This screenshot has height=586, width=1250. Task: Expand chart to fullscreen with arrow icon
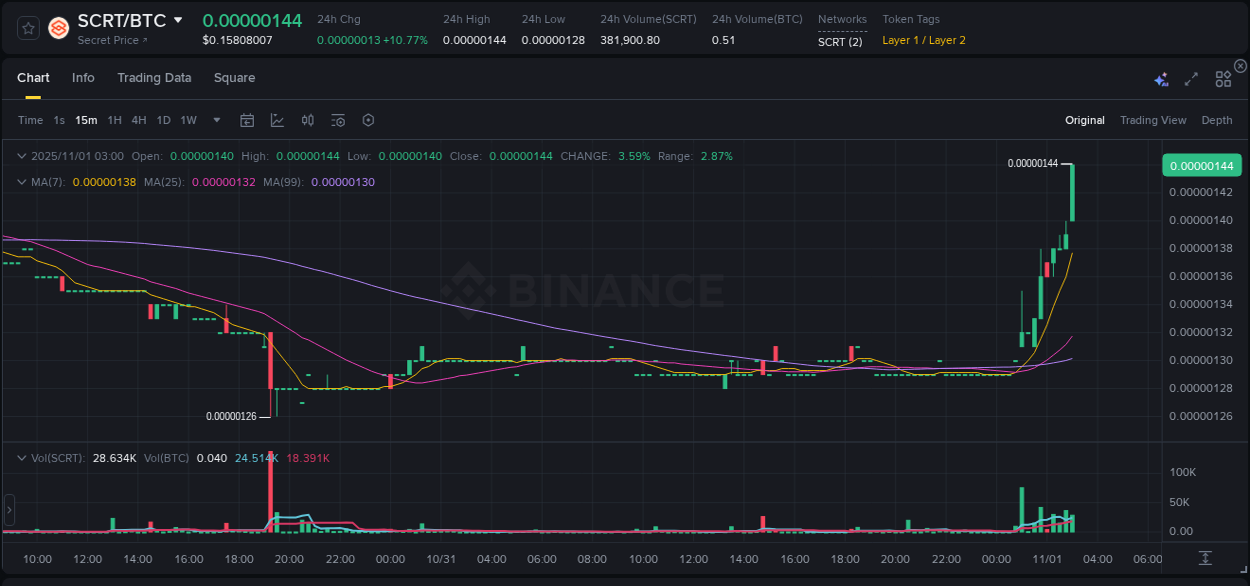click(1190, 77)
